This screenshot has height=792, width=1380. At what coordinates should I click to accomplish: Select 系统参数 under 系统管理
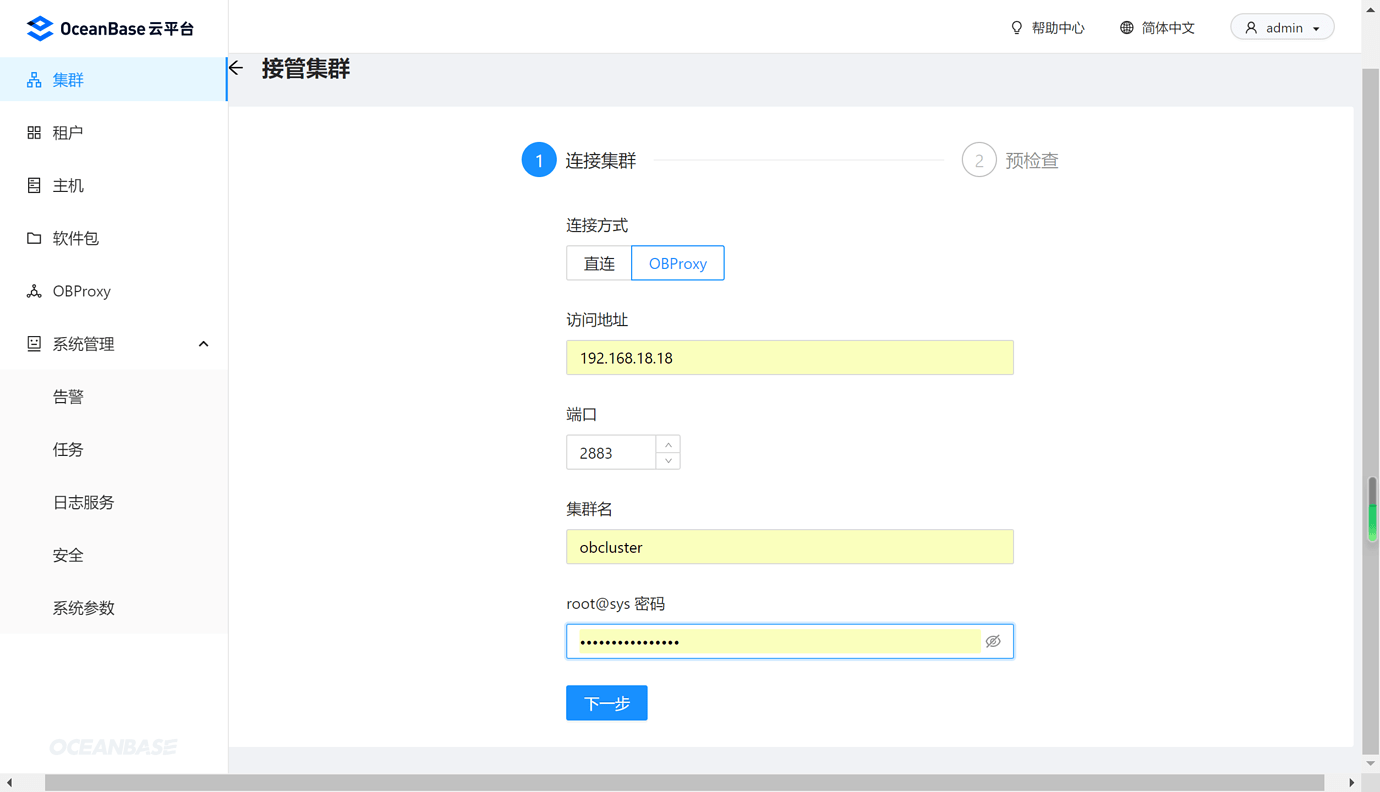[81, 607]
